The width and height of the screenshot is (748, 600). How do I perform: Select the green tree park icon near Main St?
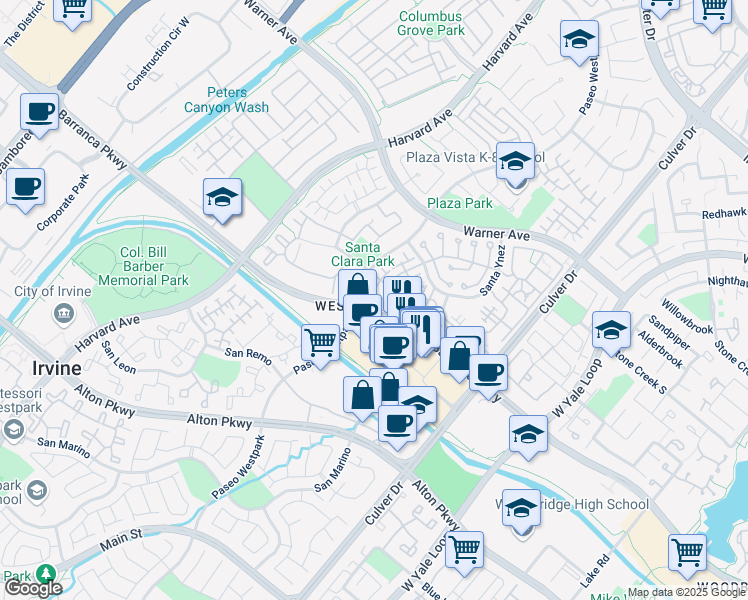coord(46,574)
